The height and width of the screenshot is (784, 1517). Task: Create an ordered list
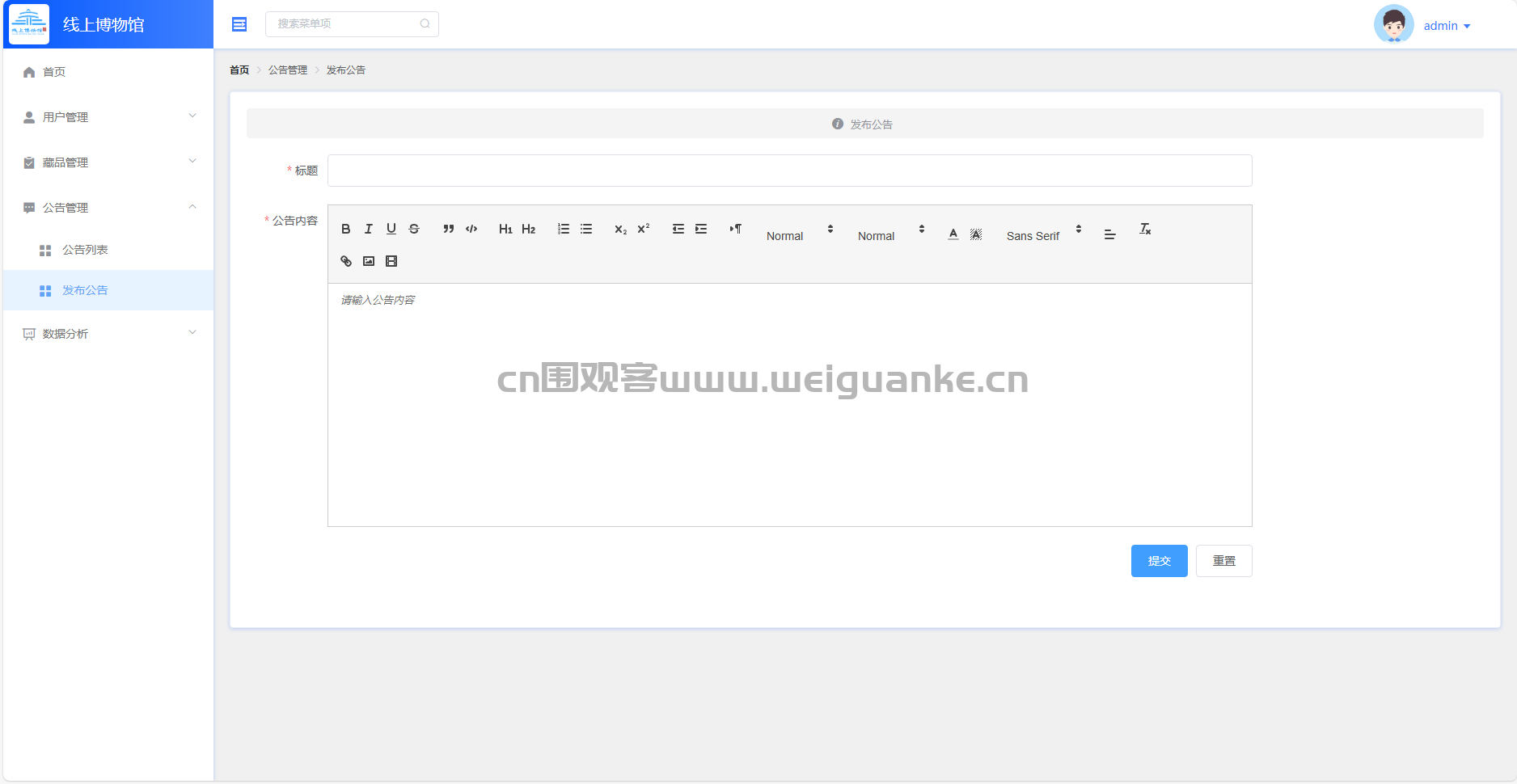pyautogui.click(x=564, y=229)
